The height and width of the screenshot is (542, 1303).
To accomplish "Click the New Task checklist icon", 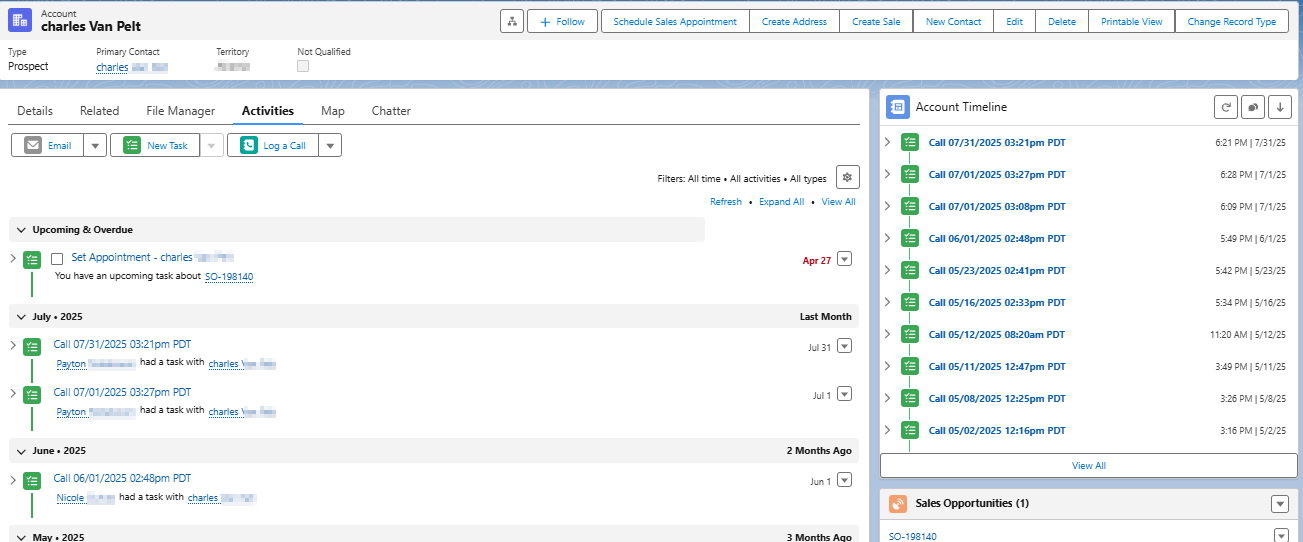I will click(132, 145).
